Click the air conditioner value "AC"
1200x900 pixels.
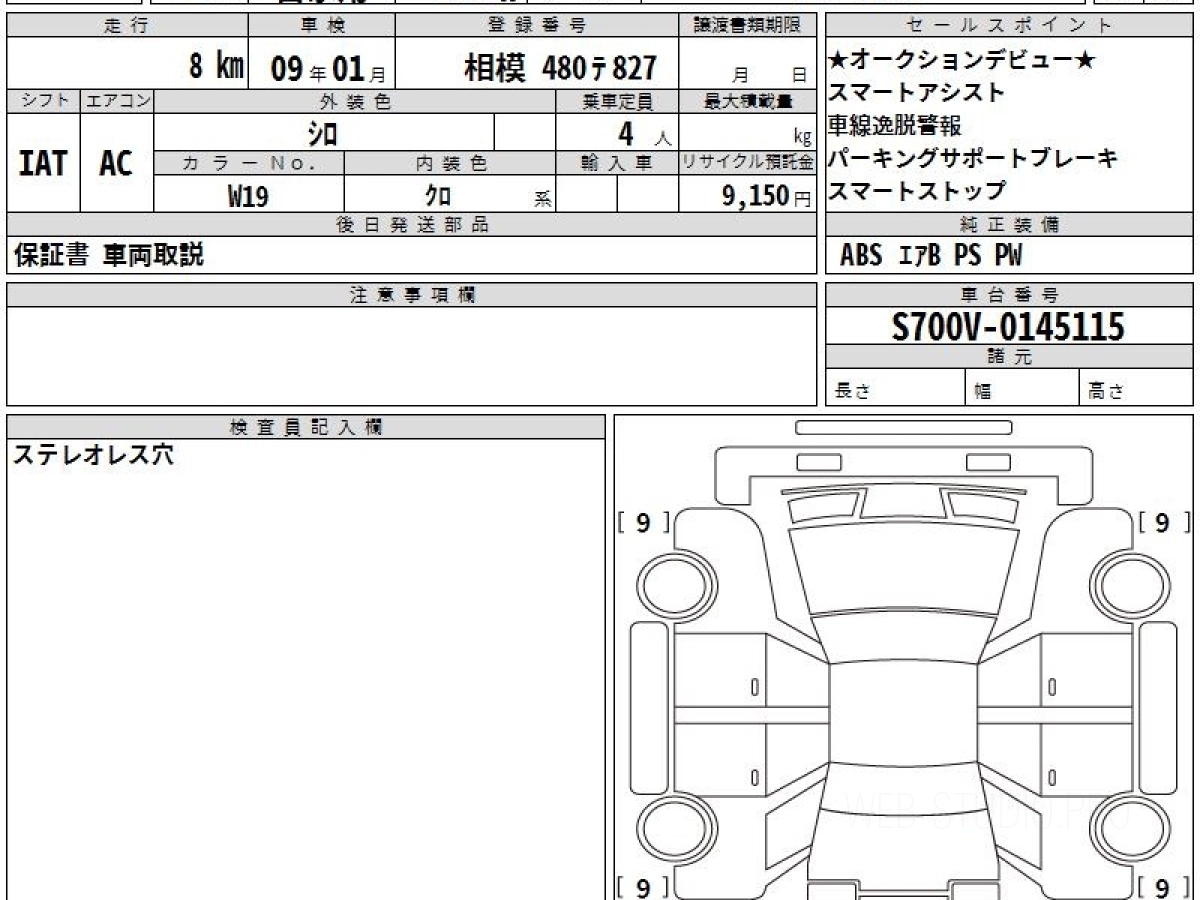tap(116, 163)
